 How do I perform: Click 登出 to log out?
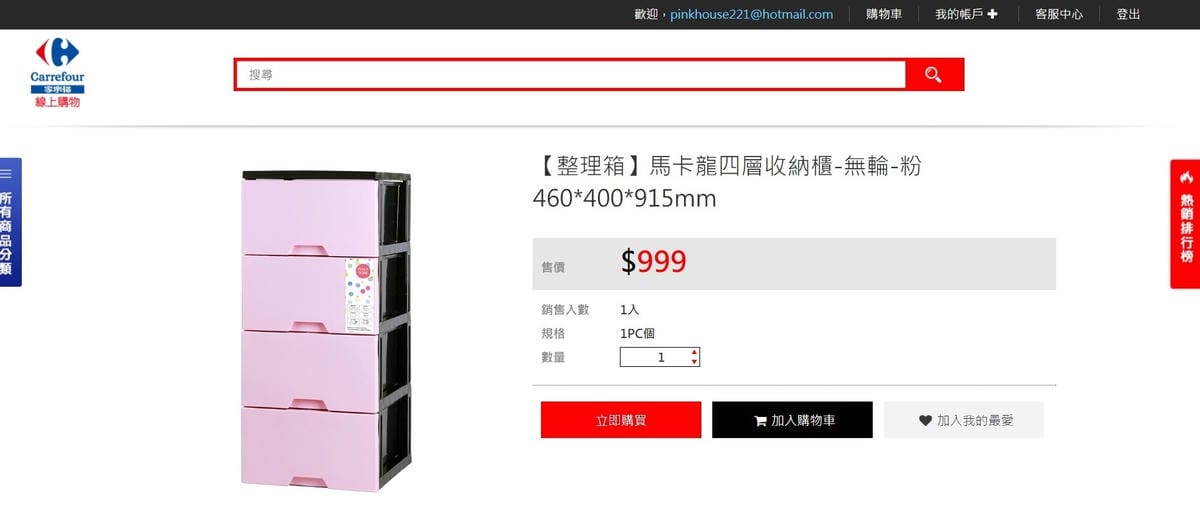[1128, 14]
